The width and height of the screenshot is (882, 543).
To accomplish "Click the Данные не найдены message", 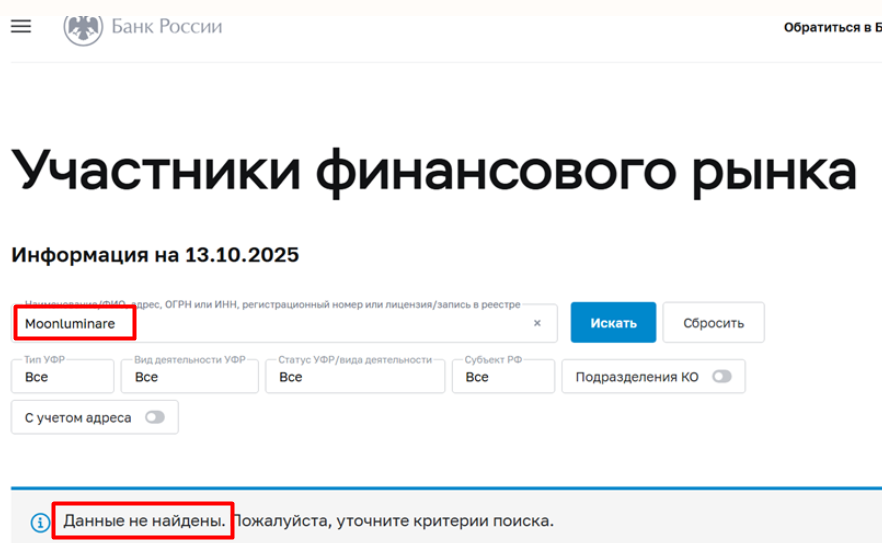I will 144,521.
